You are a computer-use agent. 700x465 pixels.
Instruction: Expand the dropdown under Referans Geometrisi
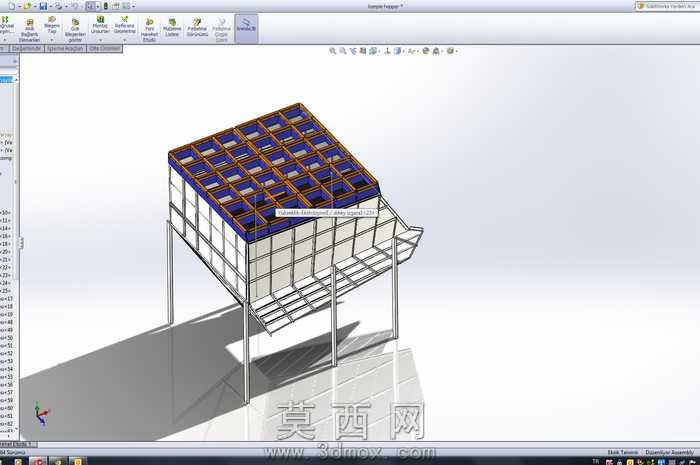125,40
